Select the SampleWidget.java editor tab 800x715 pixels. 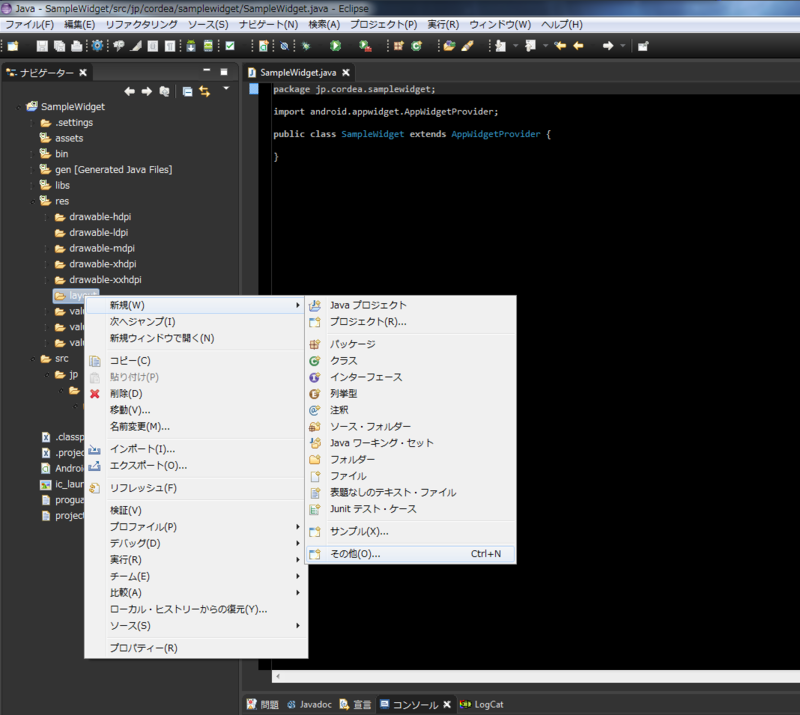pyautogui.click(x=298, y=72)
